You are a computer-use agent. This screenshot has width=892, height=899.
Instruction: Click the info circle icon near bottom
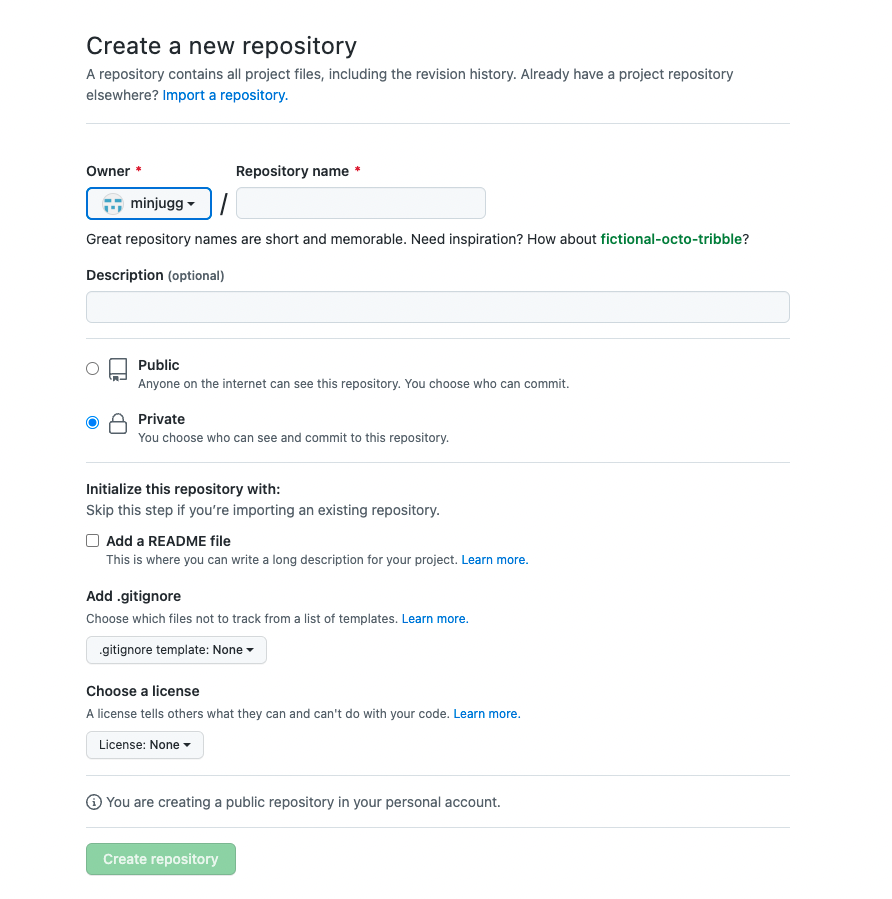[x=93, y=802]
